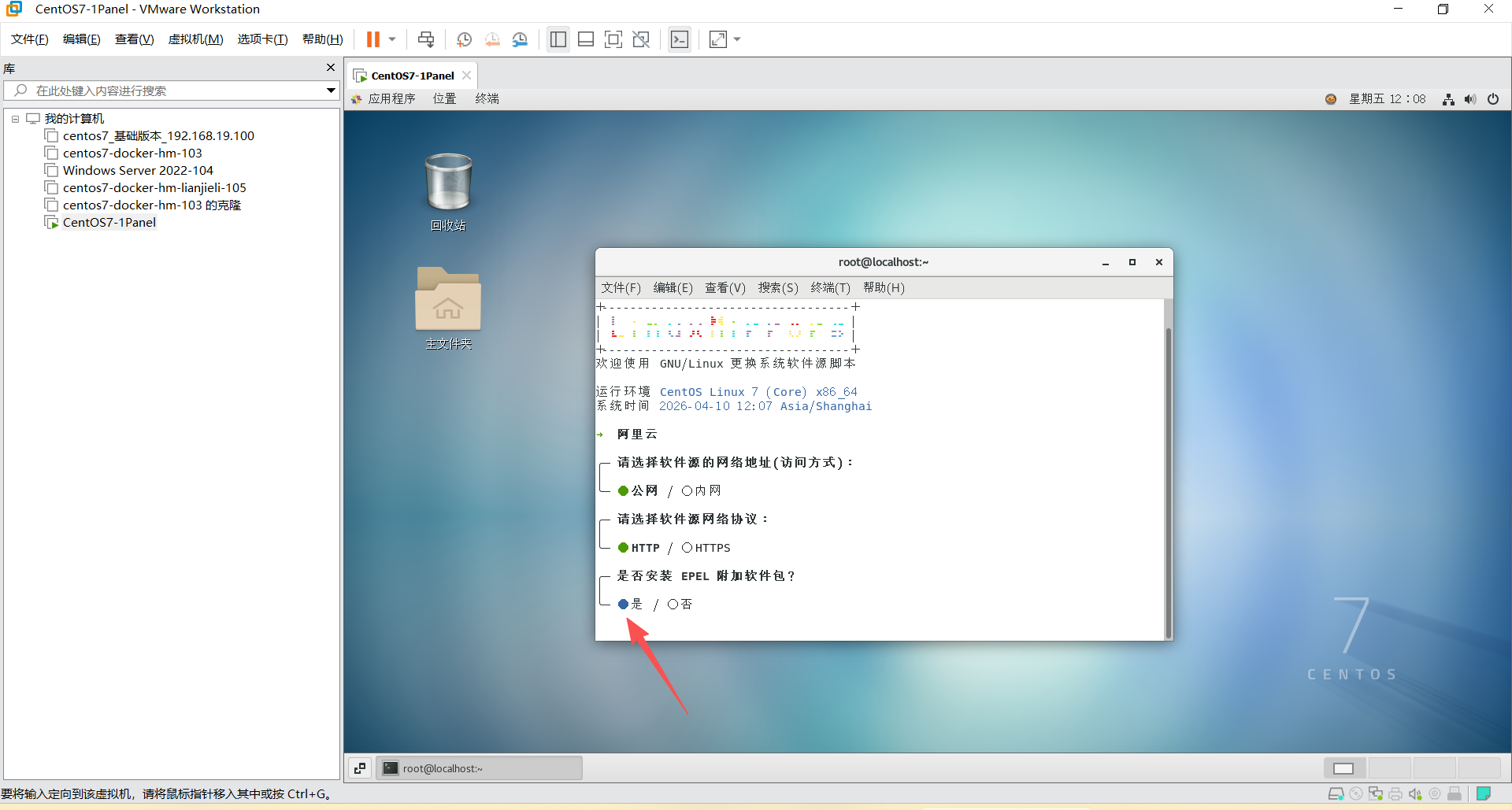This screenshot has height=810, width=1512.
Task: Click the guest show-desktop icon
Action: 360,768
